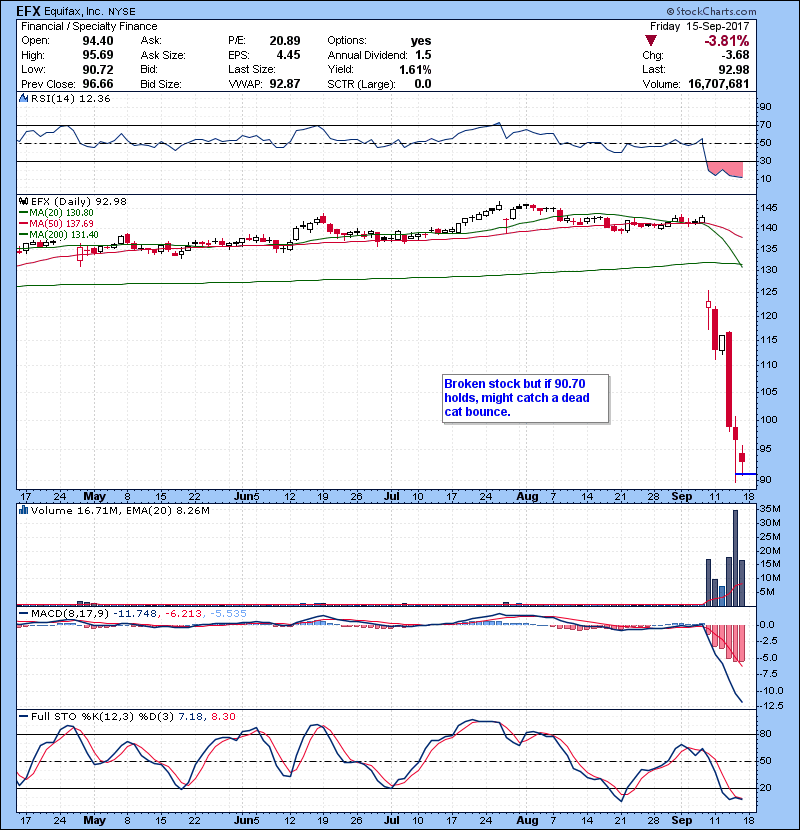Click the MACD histogram value -5.535

228,614
